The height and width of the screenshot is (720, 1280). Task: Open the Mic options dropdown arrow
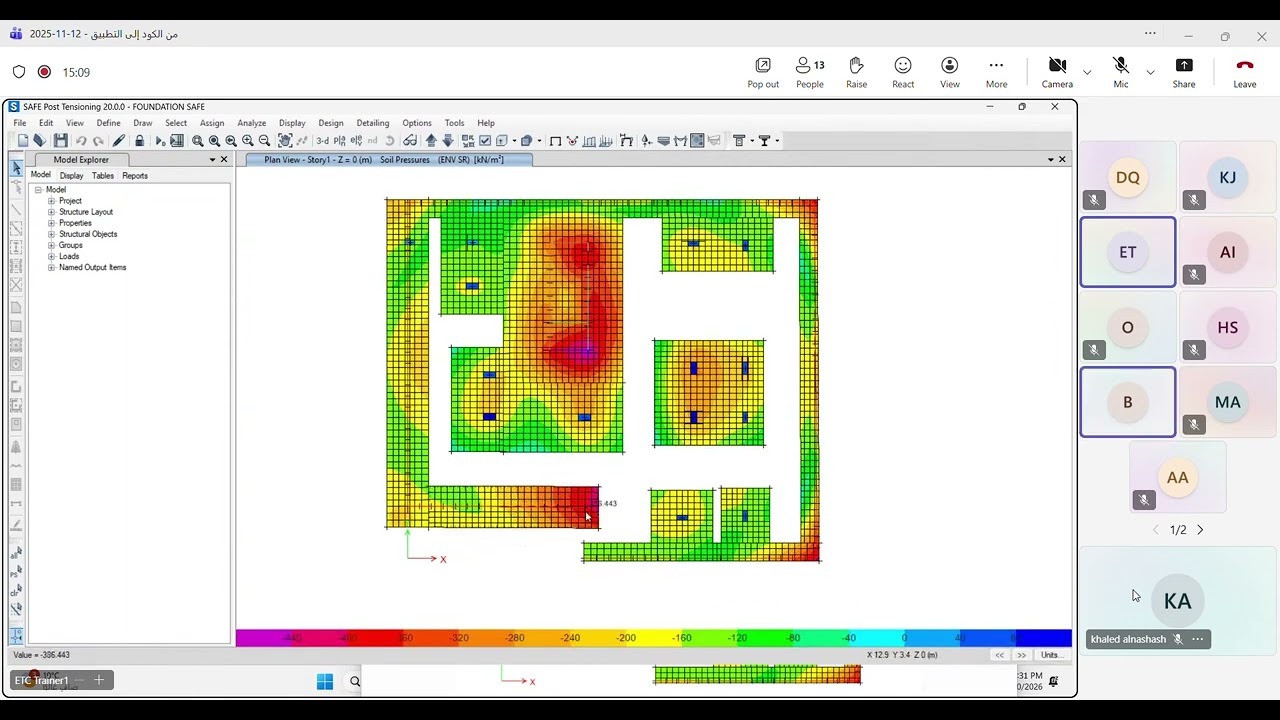point(1150,72)
